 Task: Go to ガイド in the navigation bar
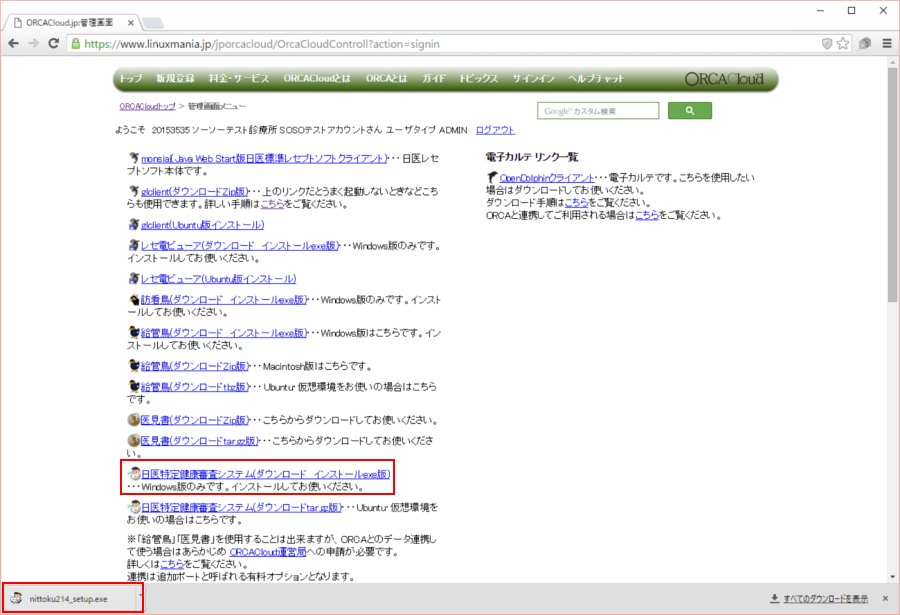(x=433, y=79)
